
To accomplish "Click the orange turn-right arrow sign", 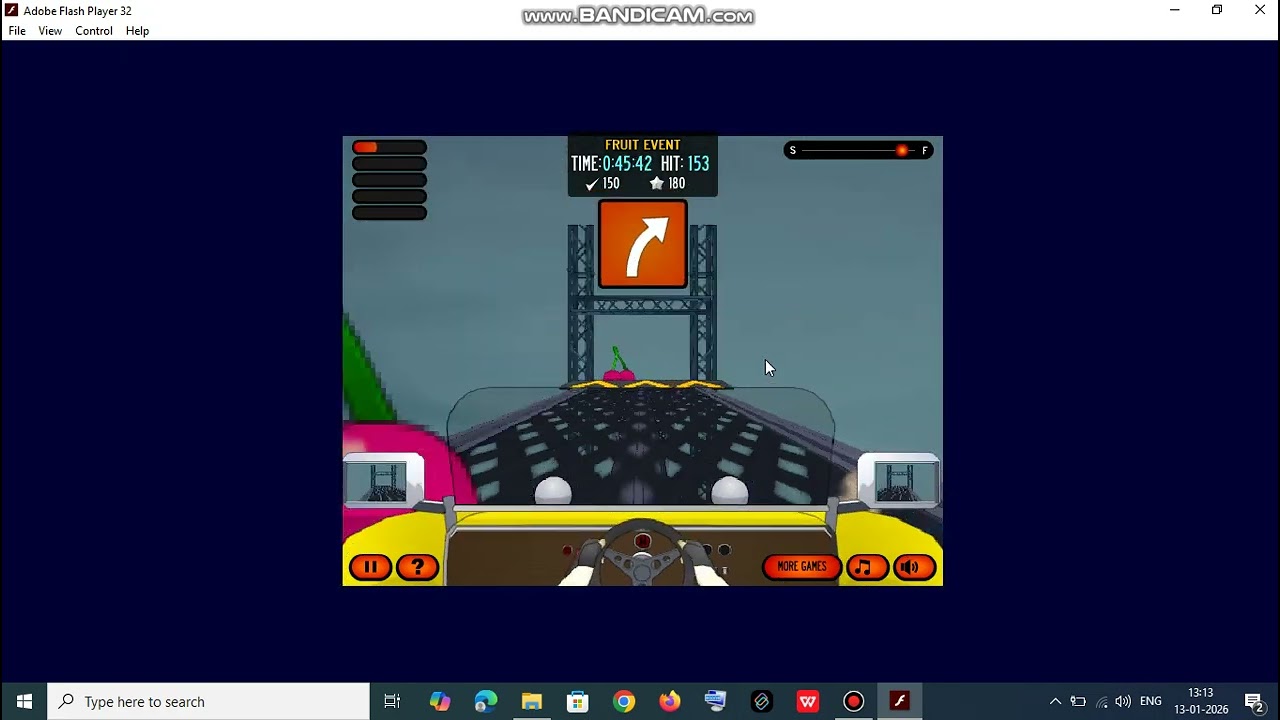I will tap(643, 244).
